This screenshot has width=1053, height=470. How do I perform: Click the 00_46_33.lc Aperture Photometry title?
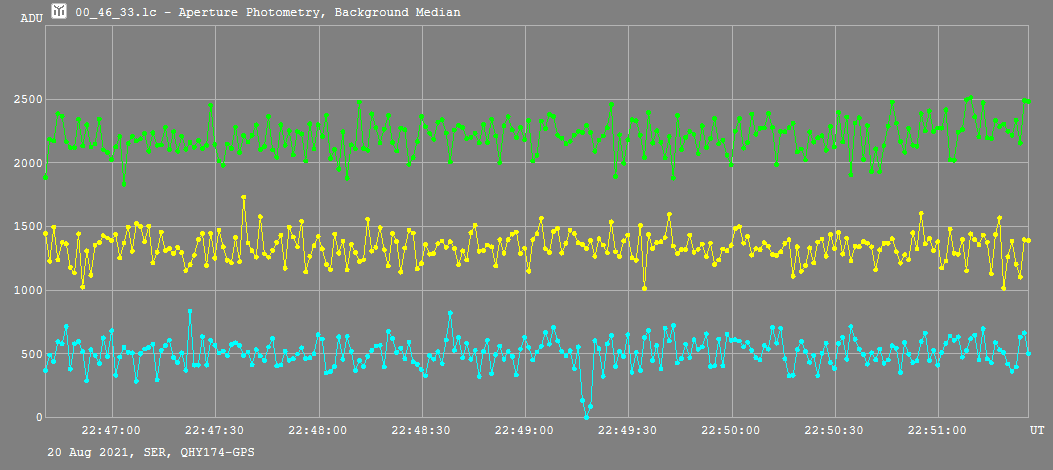pos(267,12)
